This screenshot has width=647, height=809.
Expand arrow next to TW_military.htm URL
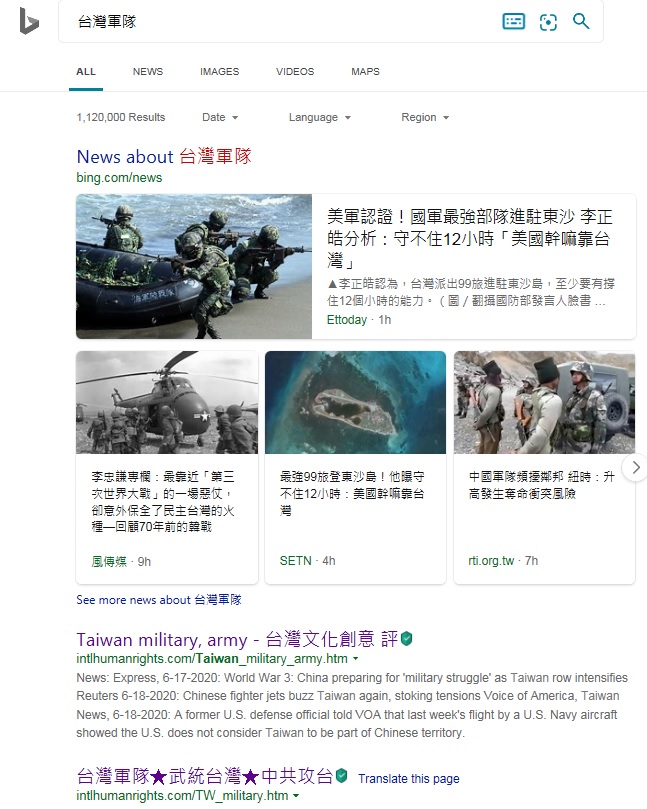pos(296,796)
